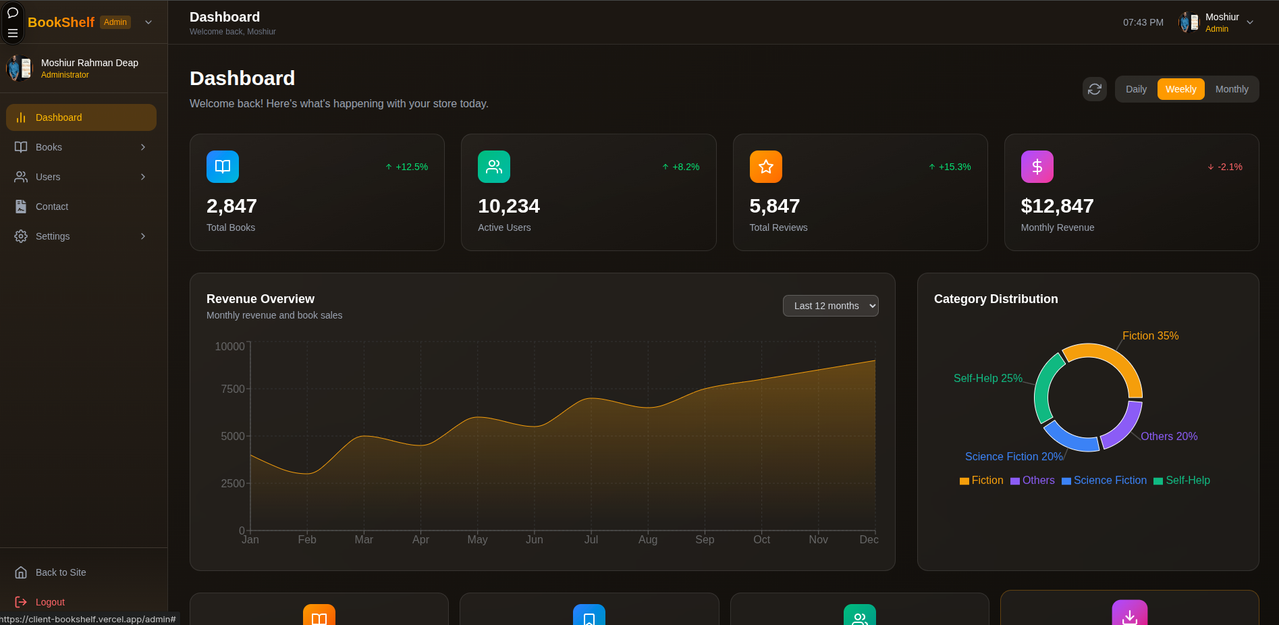Click the "Self-Help 25%" chart label
The width and height of the screenshot is (1279, 625).
click(988, 379)
